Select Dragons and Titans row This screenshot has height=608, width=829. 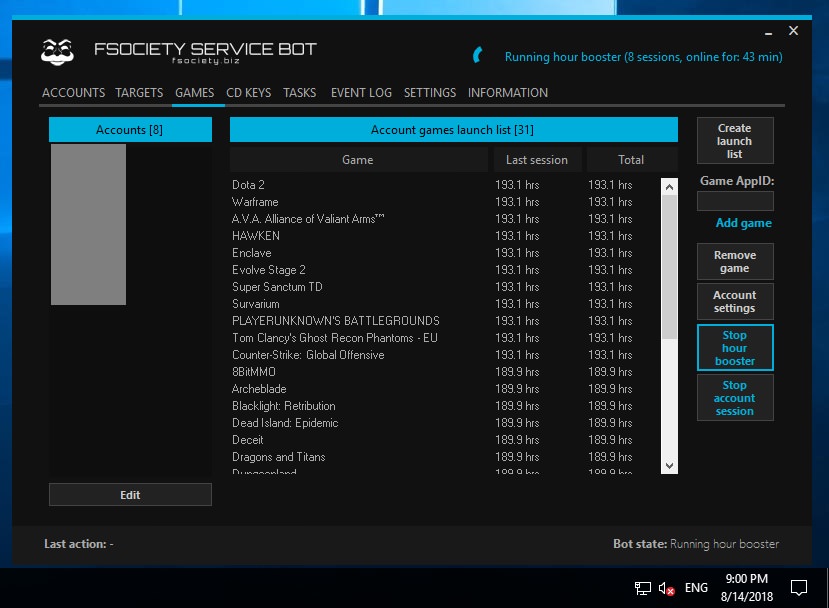(x=444, y=457)
